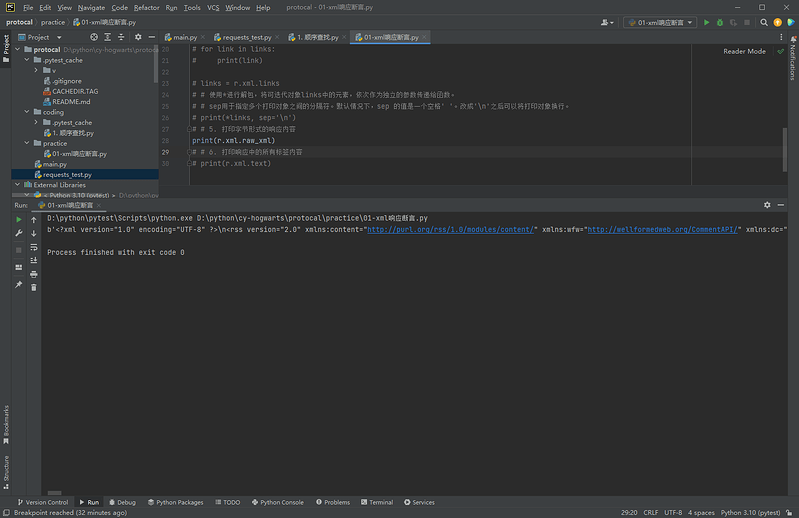
Task: Open the Refactor menu
Action: point(146,8)
